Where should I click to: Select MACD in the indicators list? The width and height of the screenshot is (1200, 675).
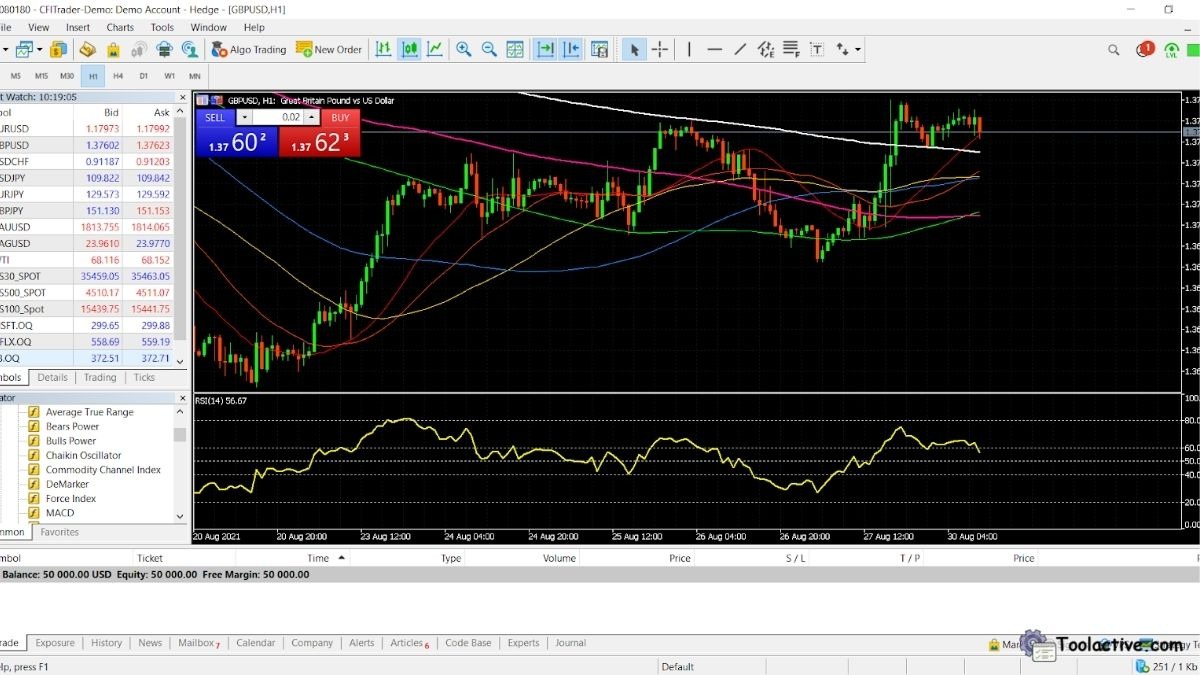point(59,512)
